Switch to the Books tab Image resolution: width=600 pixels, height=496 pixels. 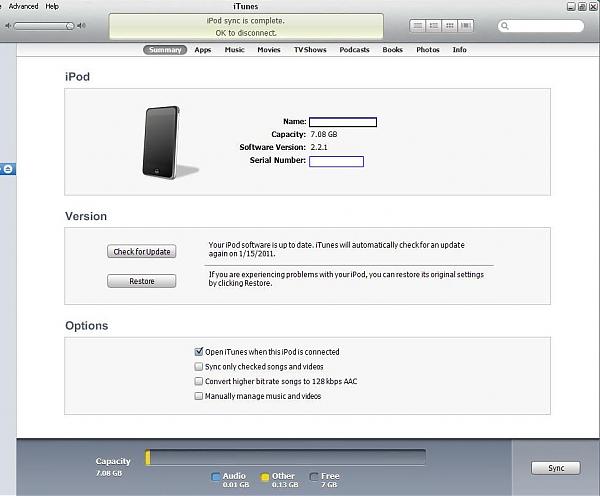tap(393, 50)
